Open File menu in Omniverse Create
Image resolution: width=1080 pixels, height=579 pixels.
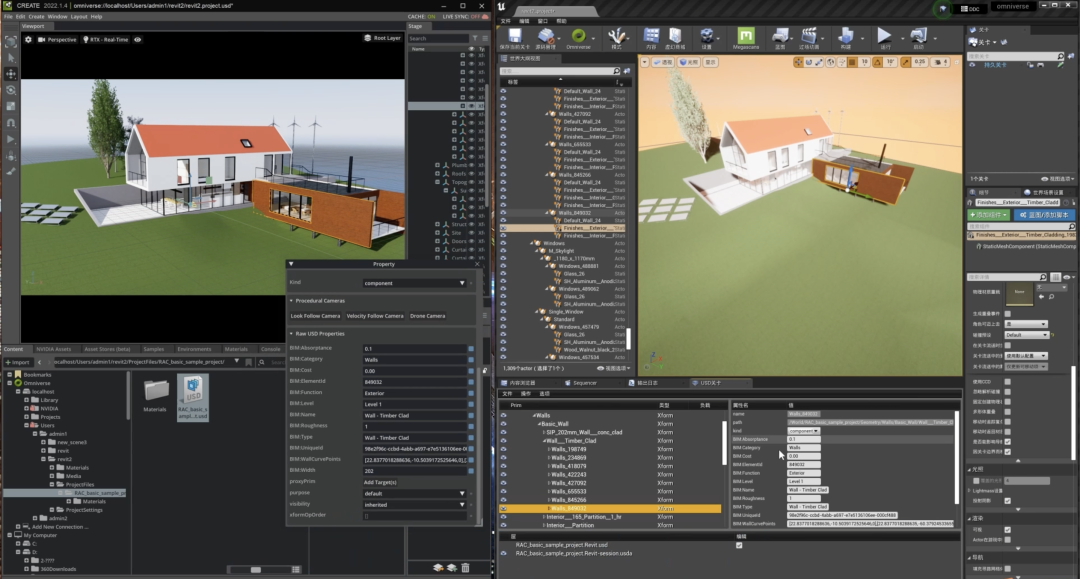[8, 17]
